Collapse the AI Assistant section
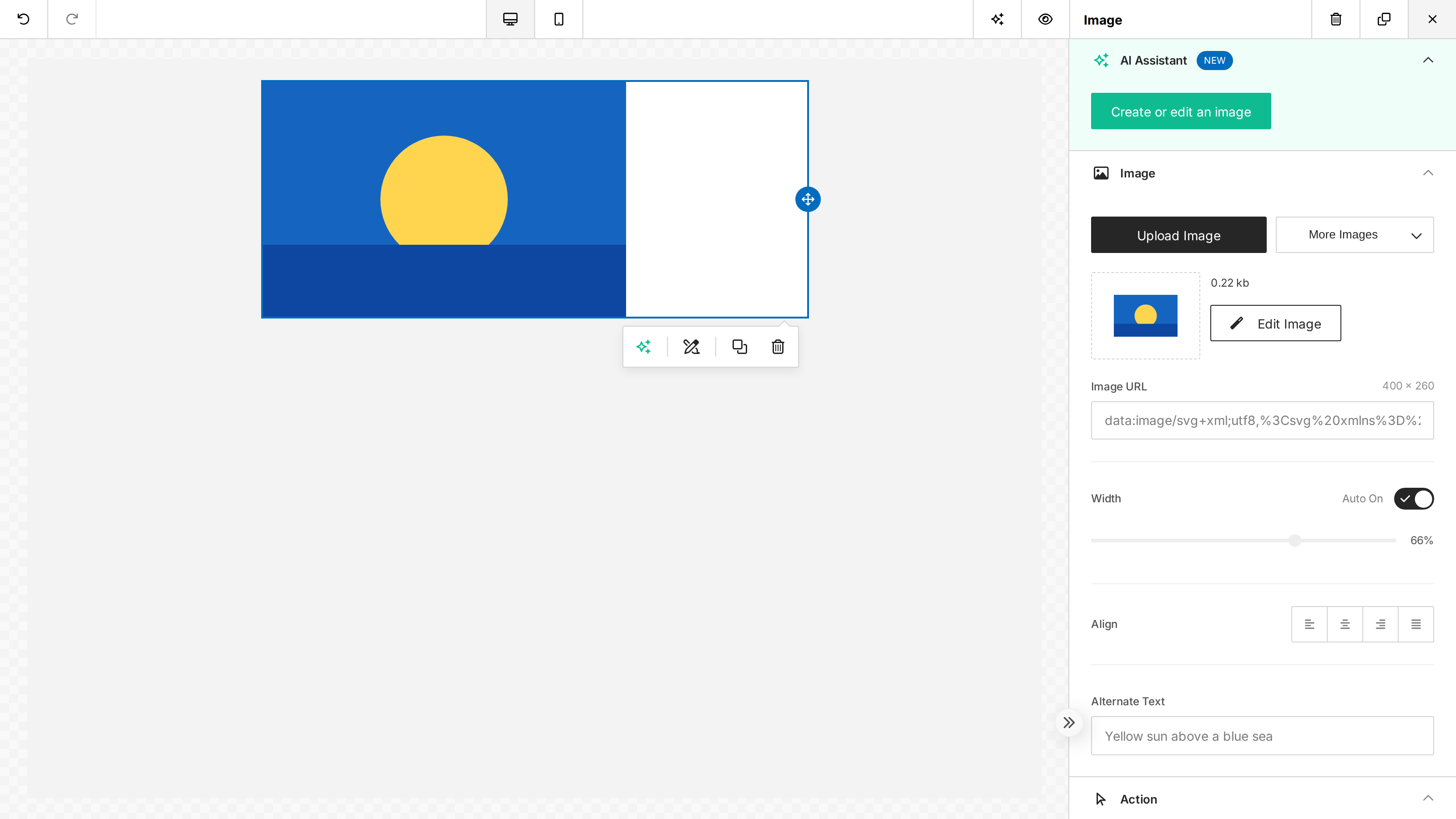This screenshot has width=1456, height=819. click(1428, 60)
